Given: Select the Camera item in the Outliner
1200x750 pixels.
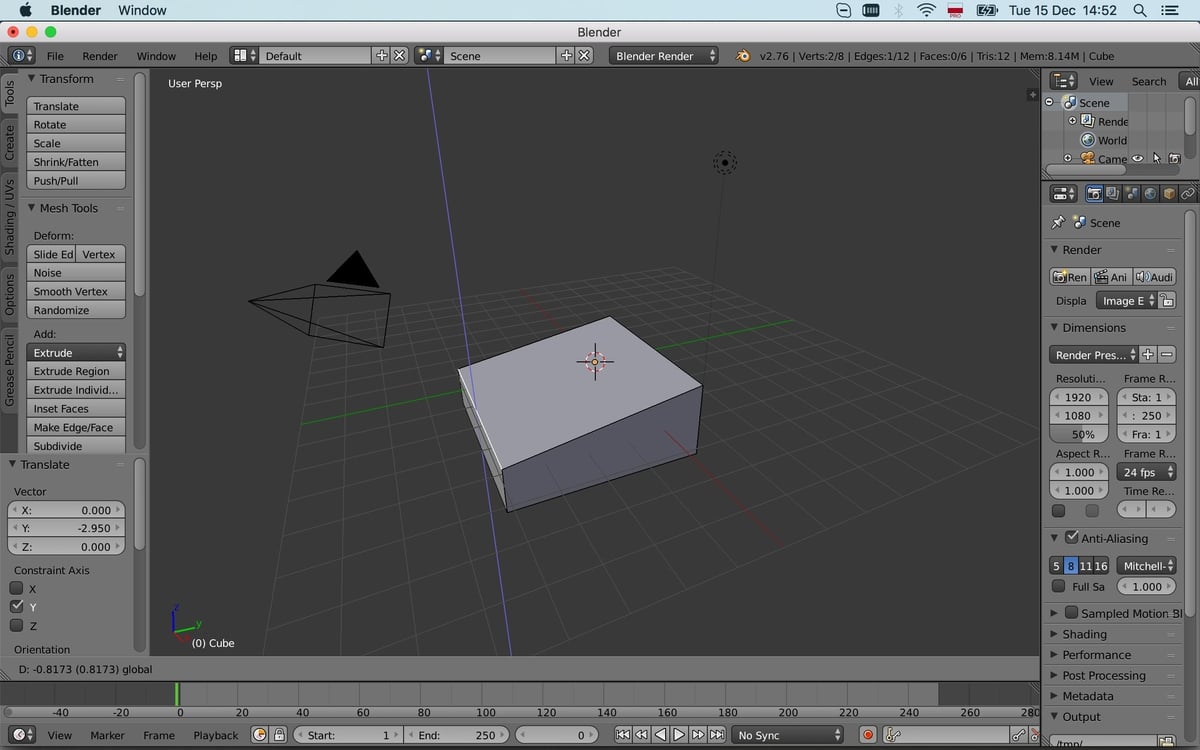Looking at the screenshot, I should [x=1113, y=158].
